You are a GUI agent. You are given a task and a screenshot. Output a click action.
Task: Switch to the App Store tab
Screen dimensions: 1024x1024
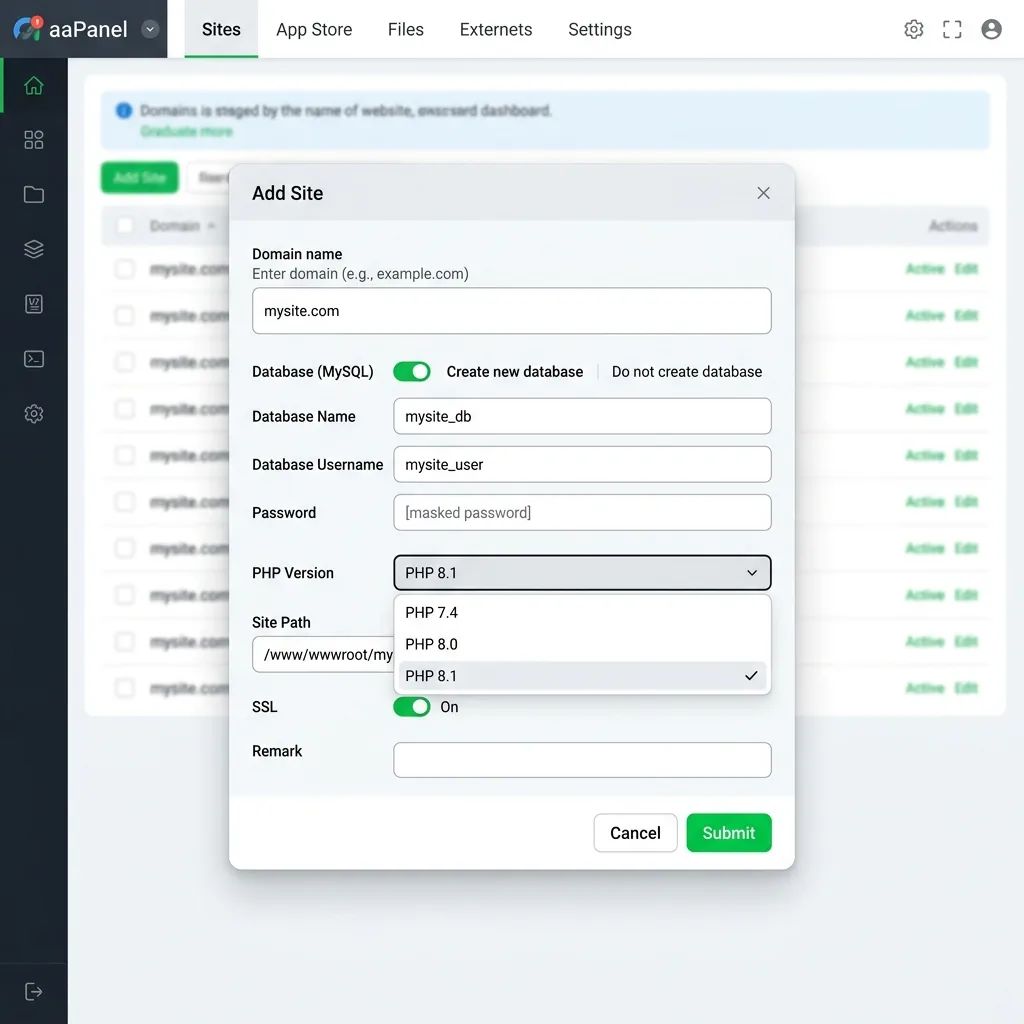click(x=314, y=29)
